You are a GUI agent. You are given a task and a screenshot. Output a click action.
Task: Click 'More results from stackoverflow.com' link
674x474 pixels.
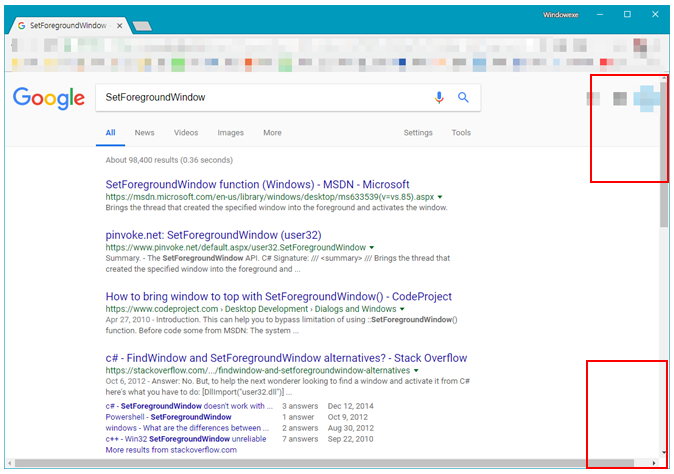point(171,450)
